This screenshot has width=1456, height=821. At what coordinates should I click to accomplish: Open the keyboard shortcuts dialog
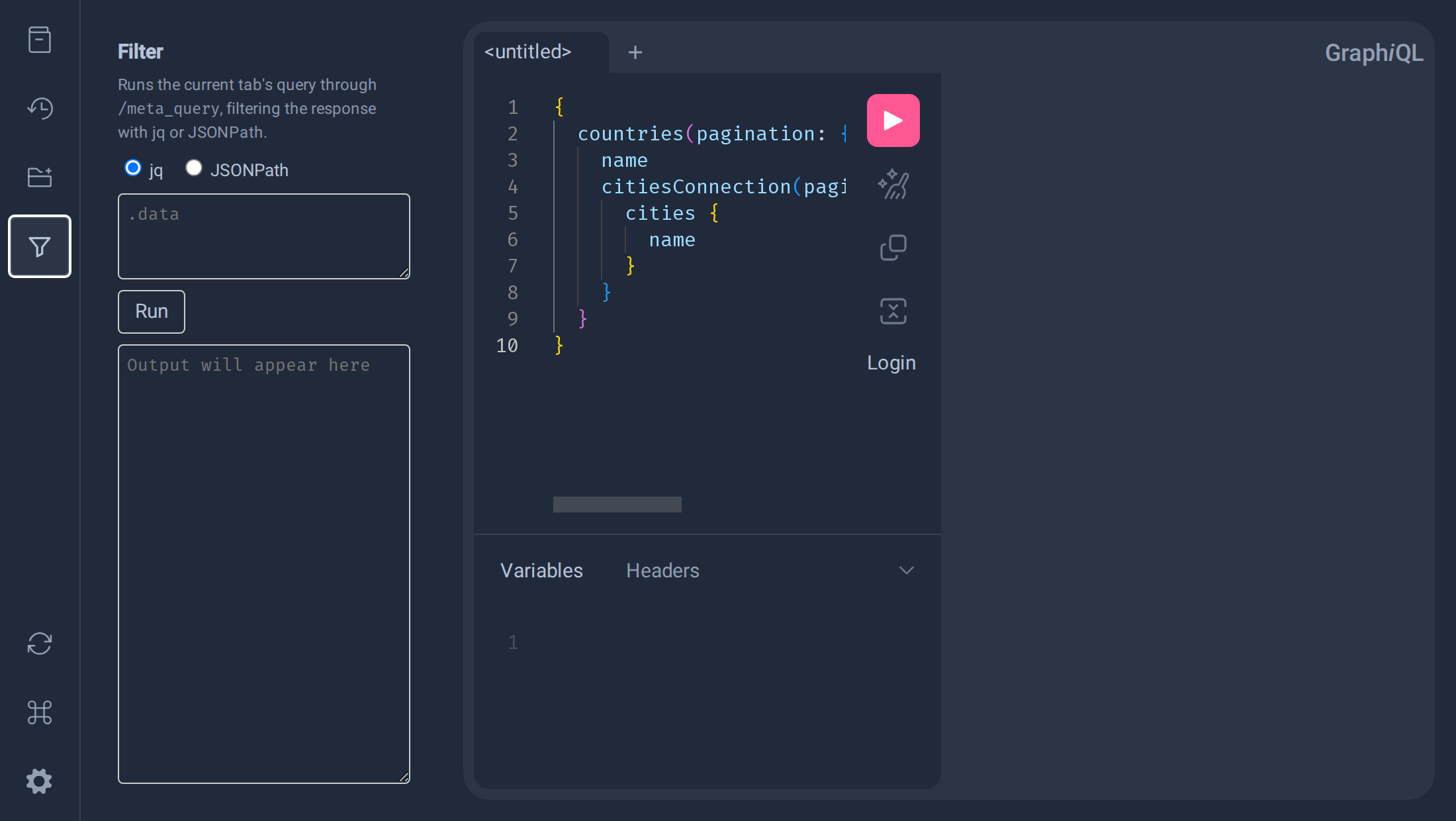(x=40, y=712)
